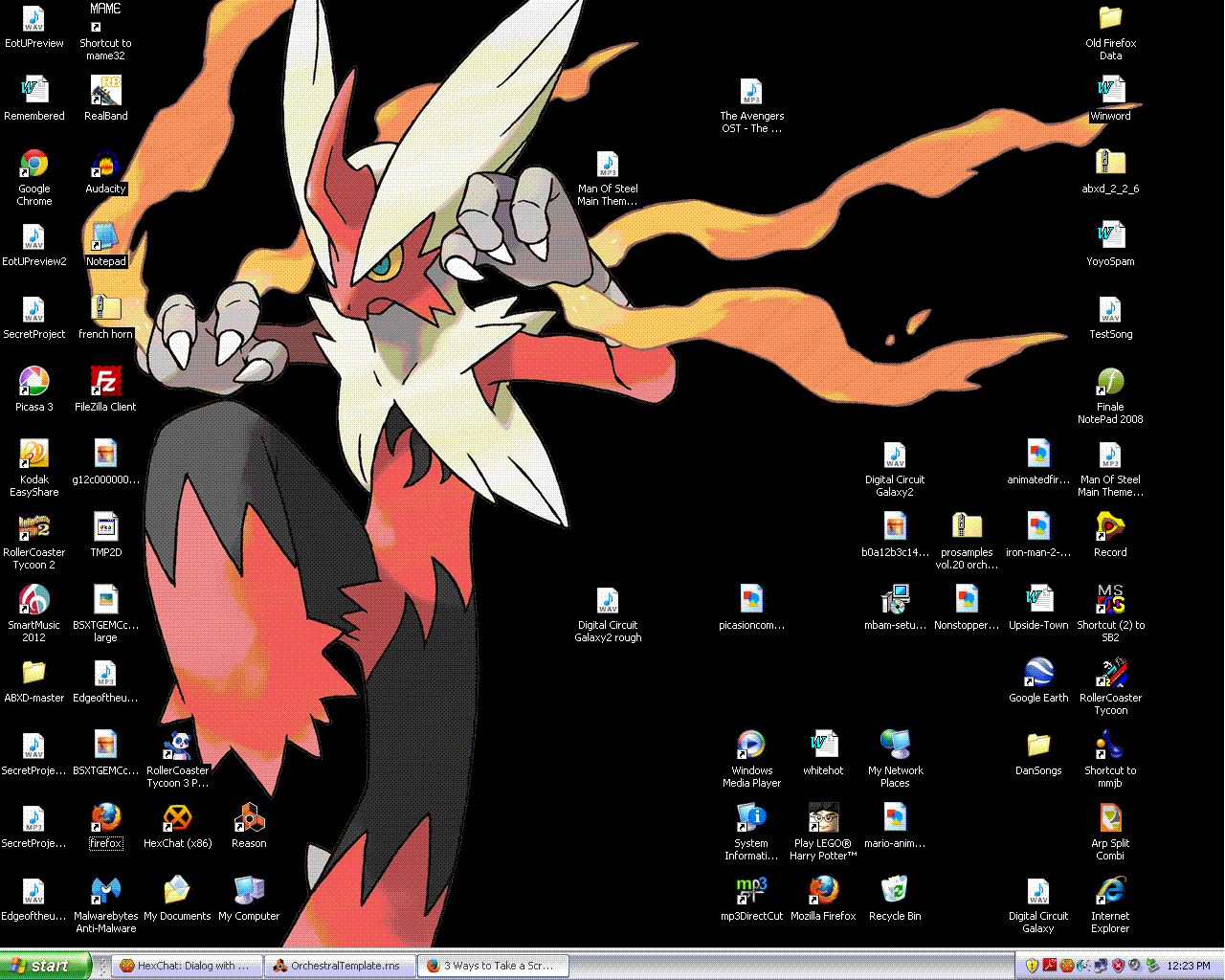The height and width of the screenshot is (980, 1225).
Task: Open the HexChat (x86) desktop shortcut
Action: 177,819
